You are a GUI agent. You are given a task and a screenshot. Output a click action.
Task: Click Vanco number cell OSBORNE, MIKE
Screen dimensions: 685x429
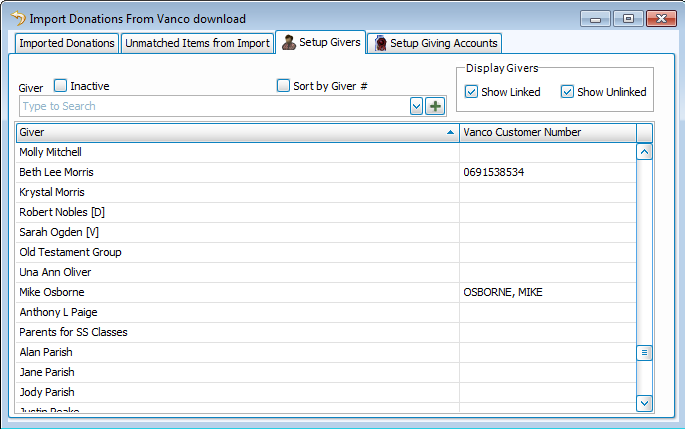(x=503, y=292)
